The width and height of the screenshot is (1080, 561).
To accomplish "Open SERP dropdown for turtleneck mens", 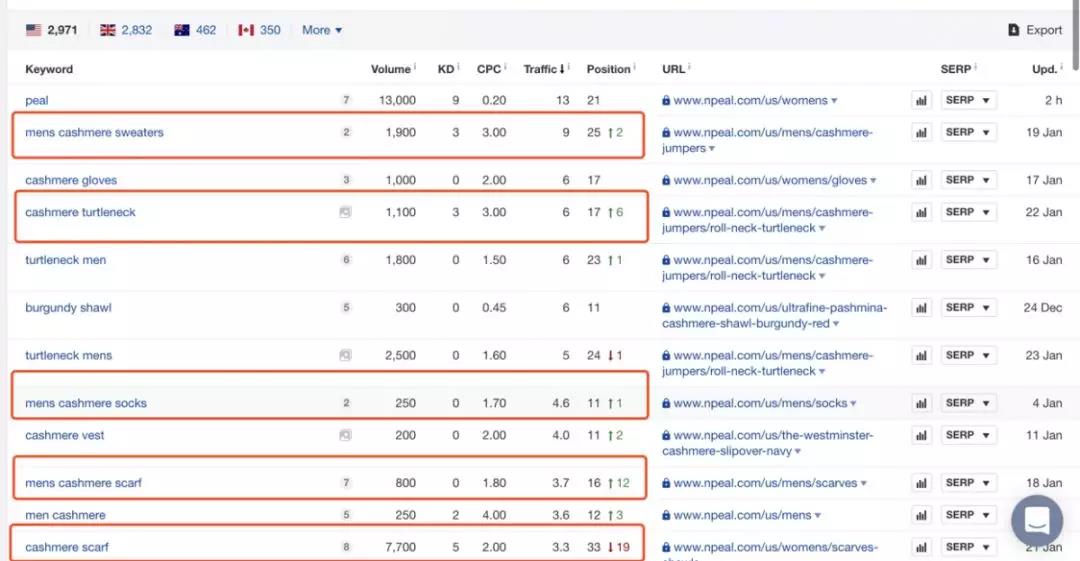I will point(968,355).
